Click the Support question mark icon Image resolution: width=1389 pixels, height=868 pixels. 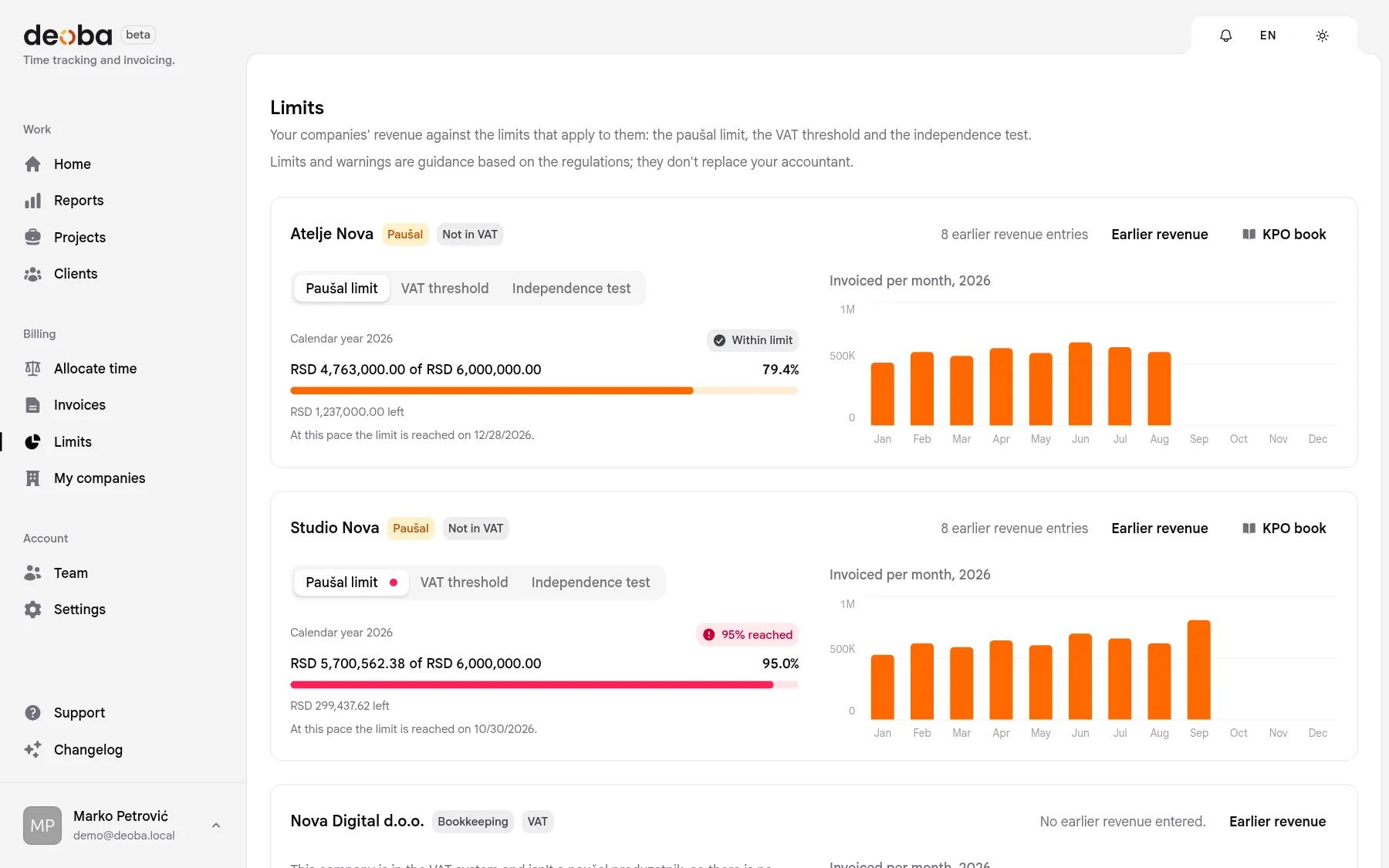point(32,713)
